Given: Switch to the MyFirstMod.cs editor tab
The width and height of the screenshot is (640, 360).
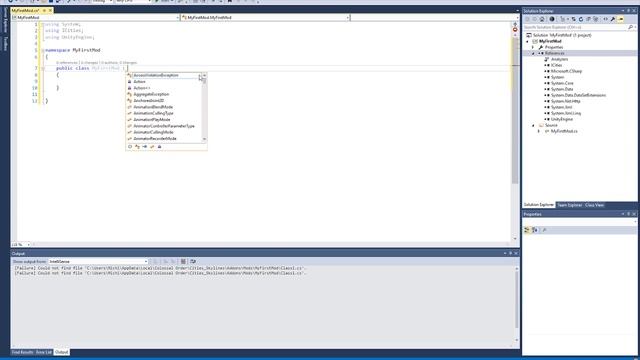Looking at the screenshot, I should click(25, 11).
